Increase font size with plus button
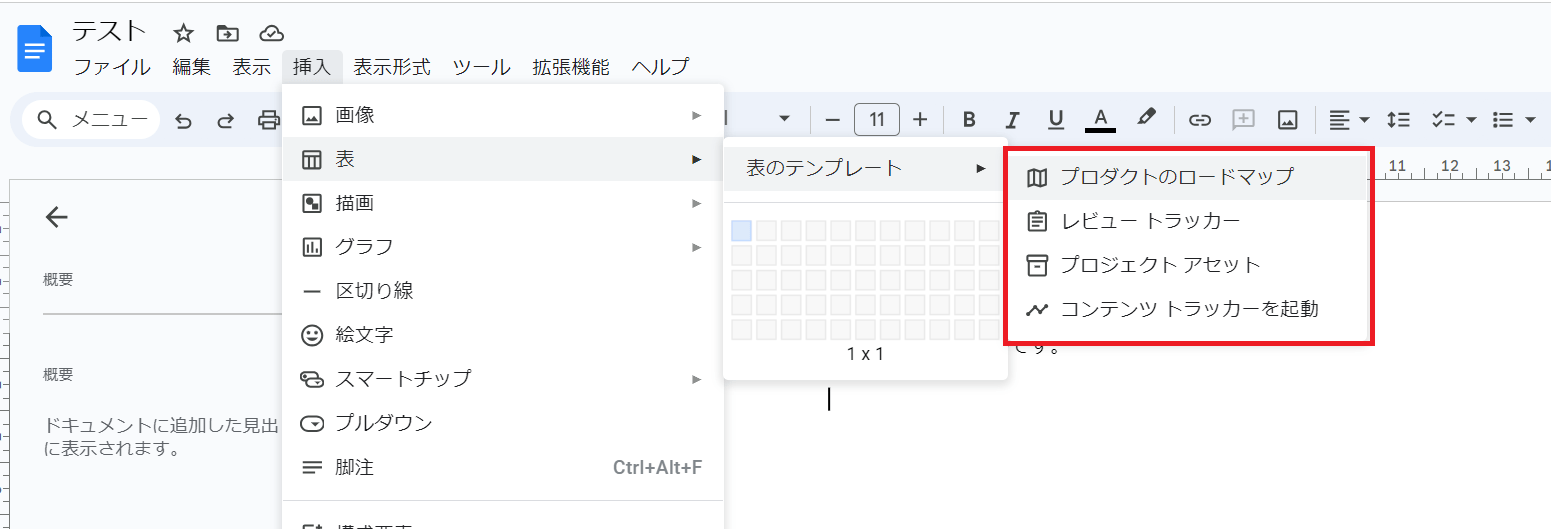Screen dimensions: 1551x529 click(920, 120)
